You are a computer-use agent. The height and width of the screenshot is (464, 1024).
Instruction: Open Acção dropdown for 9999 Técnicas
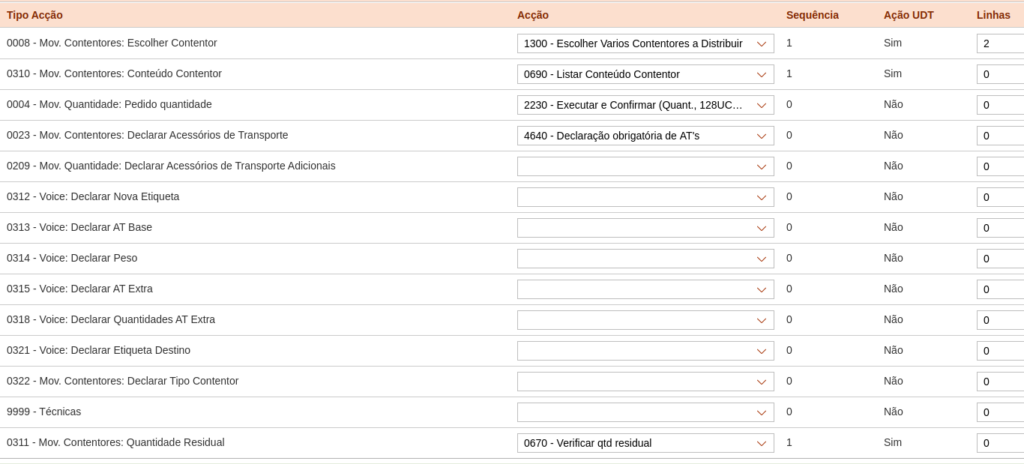pyautogui.click(x=645, y=412)
